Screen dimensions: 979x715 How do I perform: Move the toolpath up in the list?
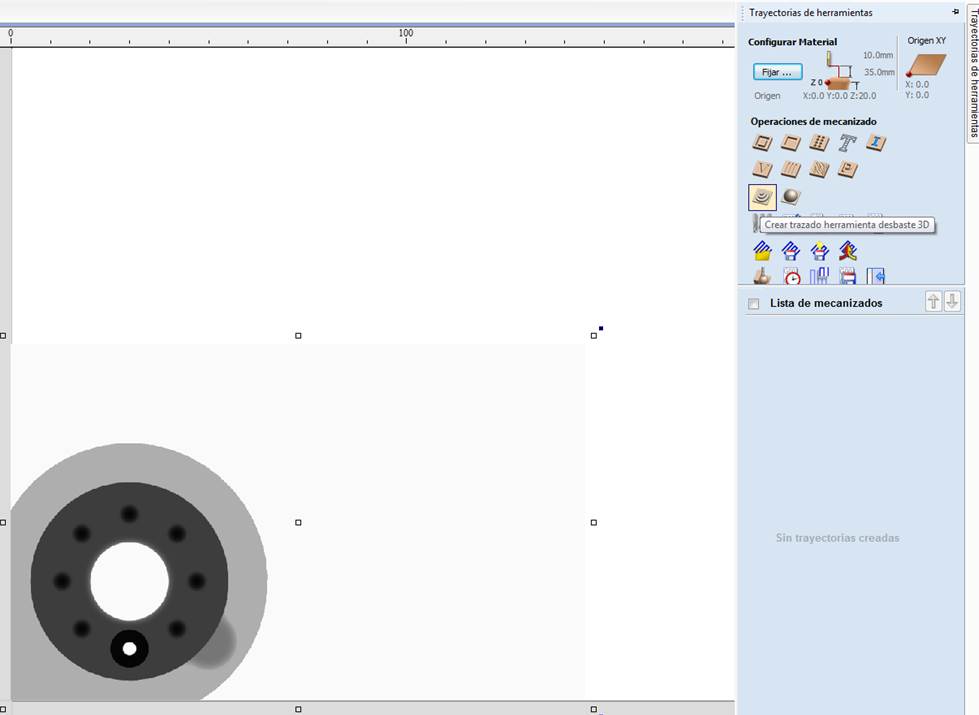(933, 302)
